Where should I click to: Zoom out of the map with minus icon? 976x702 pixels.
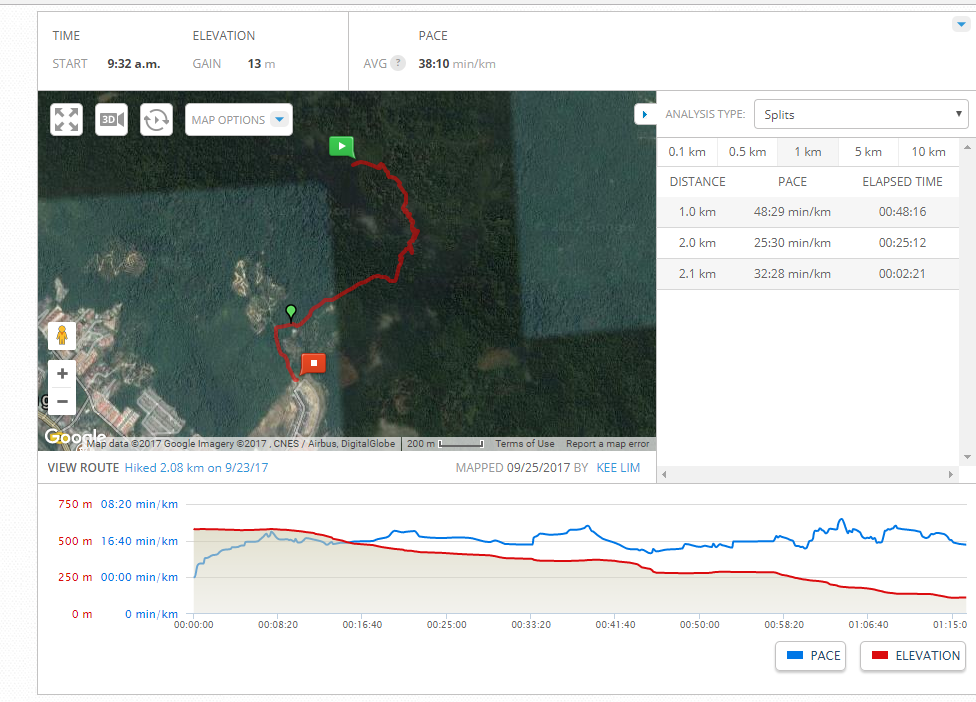point(61,401)
